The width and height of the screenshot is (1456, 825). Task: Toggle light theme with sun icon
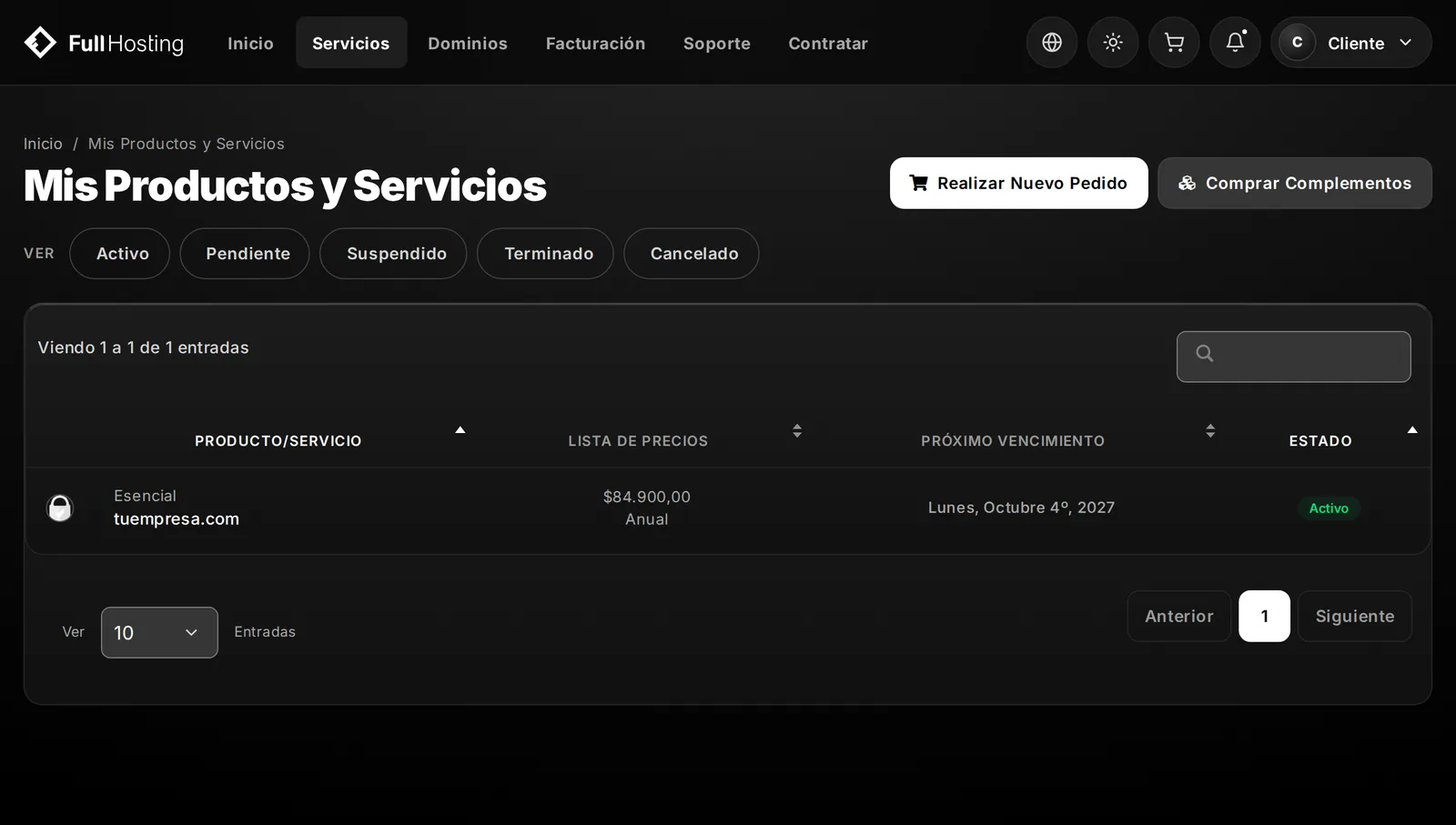tap(1113, 43)
